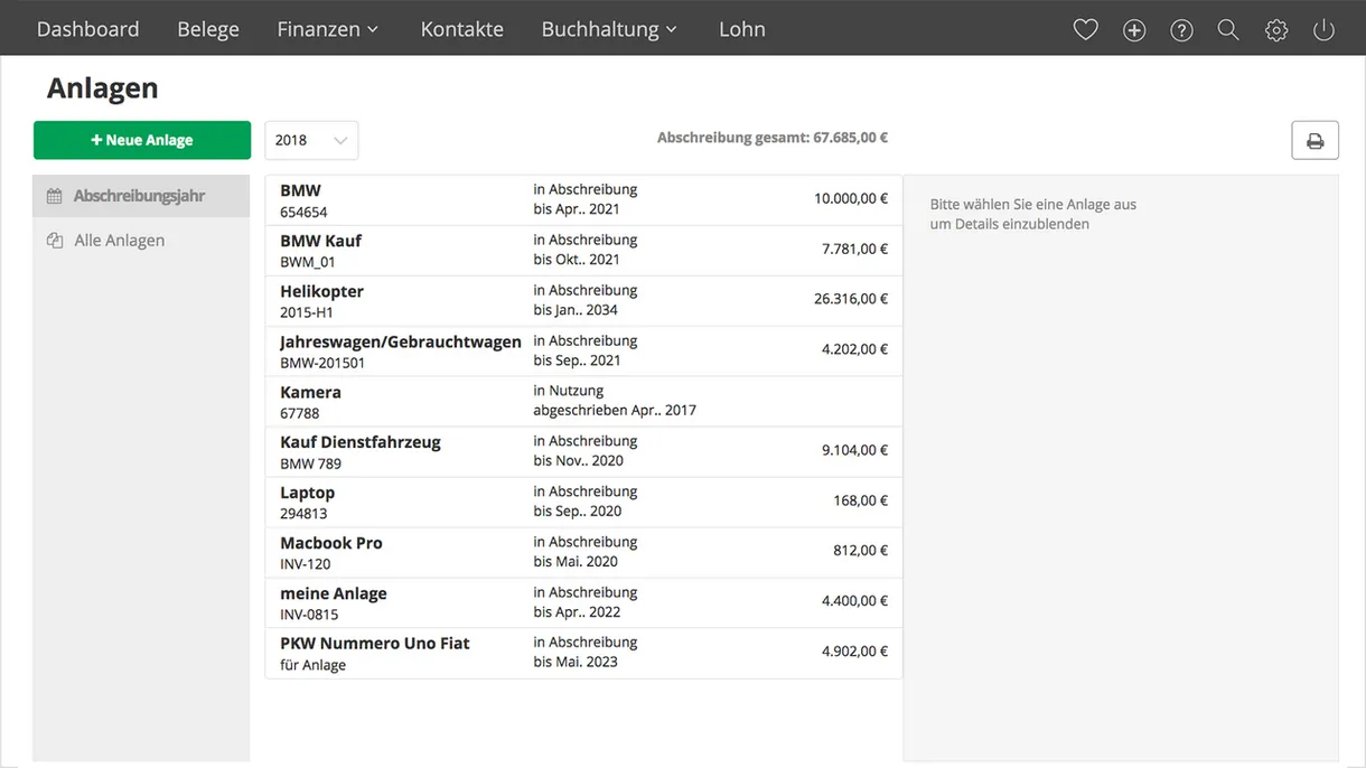The image size is (1366, 768).
Task: Click the Neue Anlage button
Action: point(142,140)
